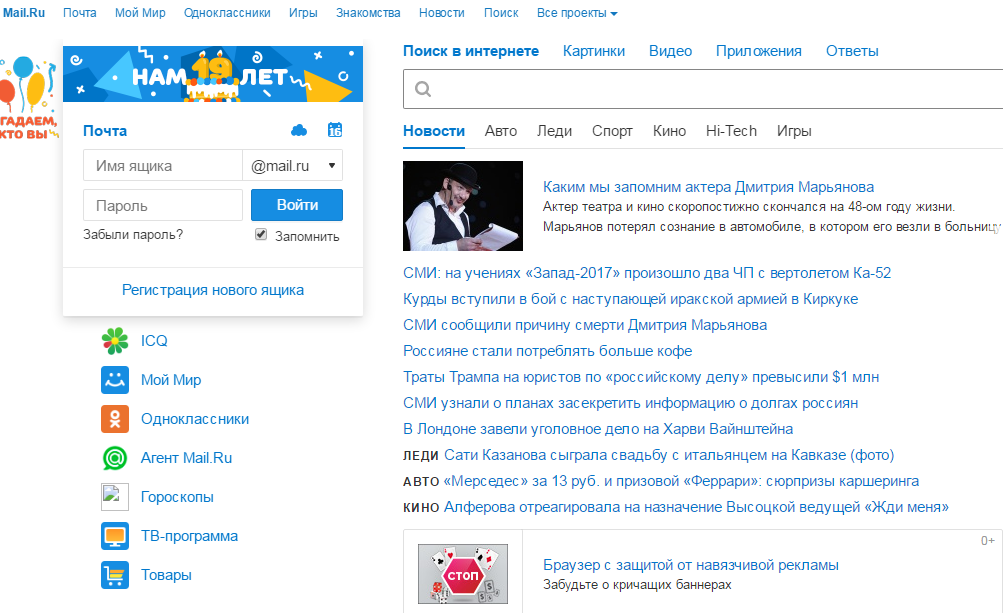Open the Дмитрий Марьянов news photo

pos(462,206)
